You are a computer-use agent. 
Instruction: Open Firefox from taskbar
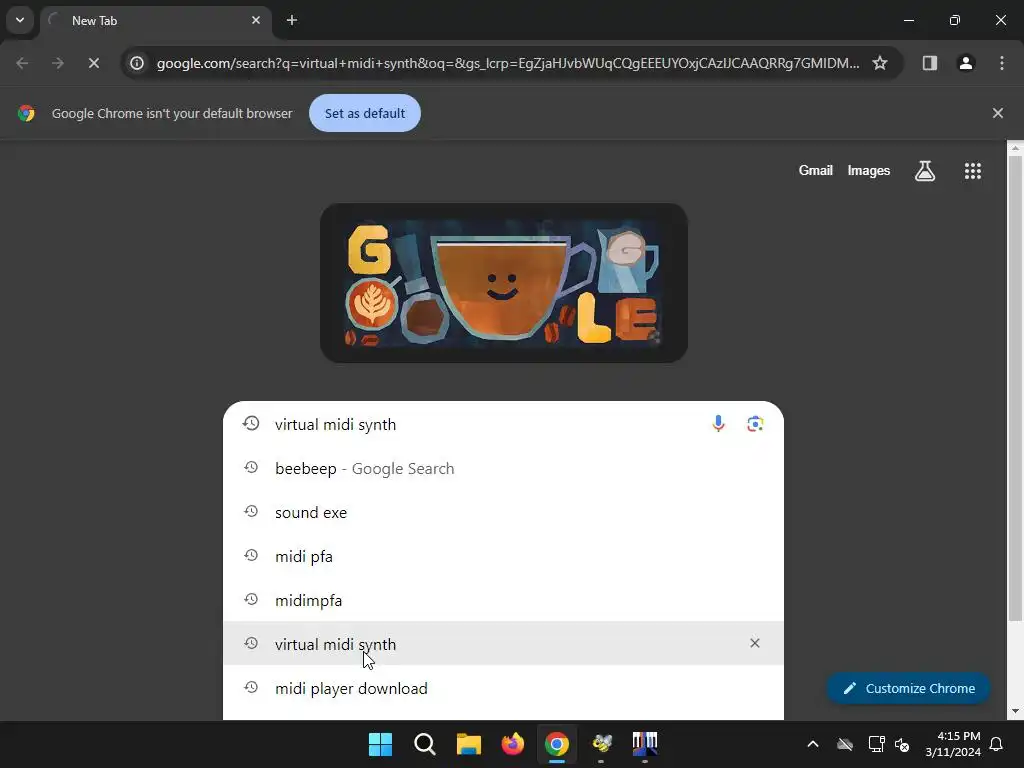pos(513,744)
